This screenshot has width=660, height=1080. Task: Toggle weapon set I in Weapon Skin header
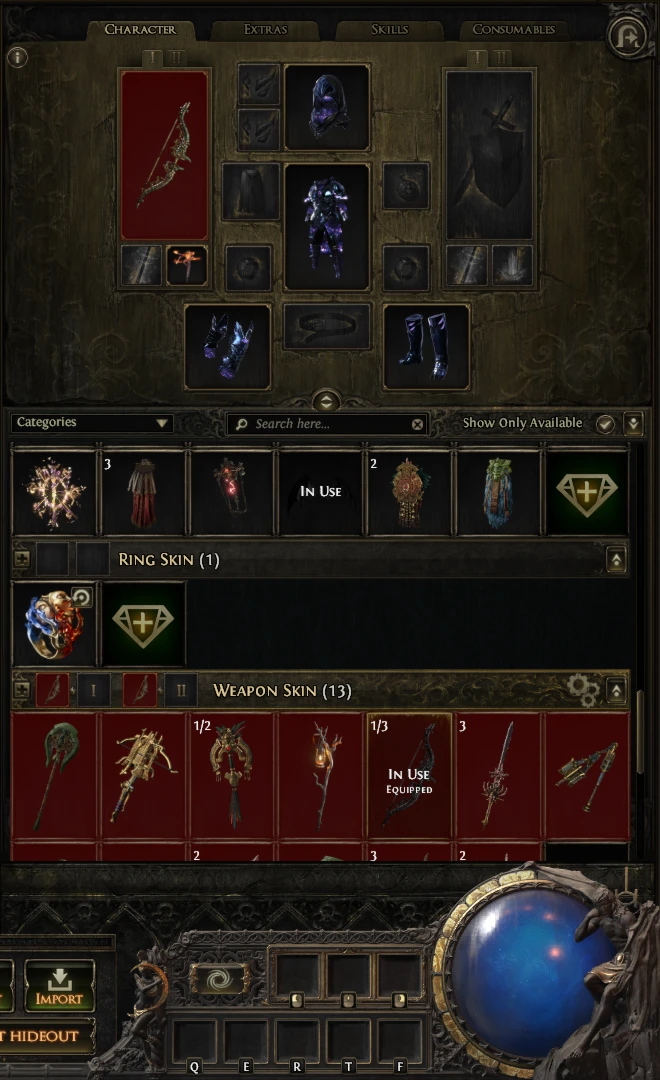(x=92, y=690)
